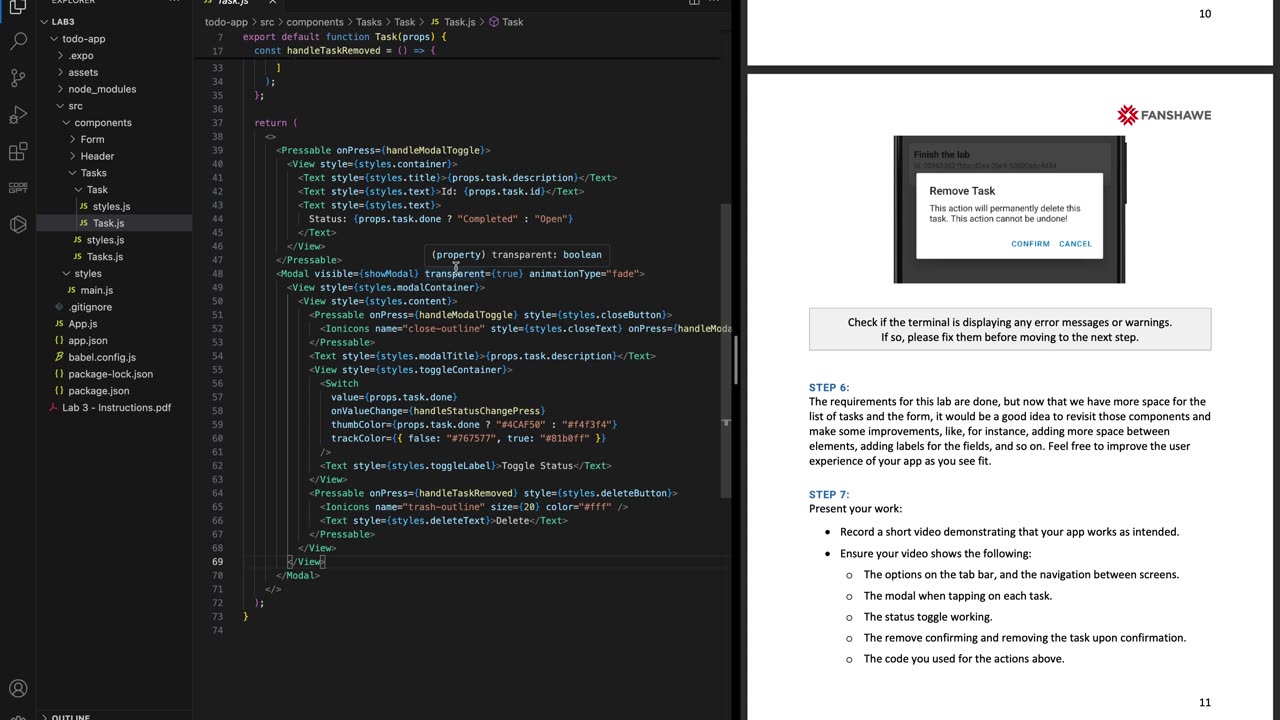Screen dimensions: 1280x720
Task: Open package-lock.json in the explorer
Action: pyautogui.click(x=110, y=374)
